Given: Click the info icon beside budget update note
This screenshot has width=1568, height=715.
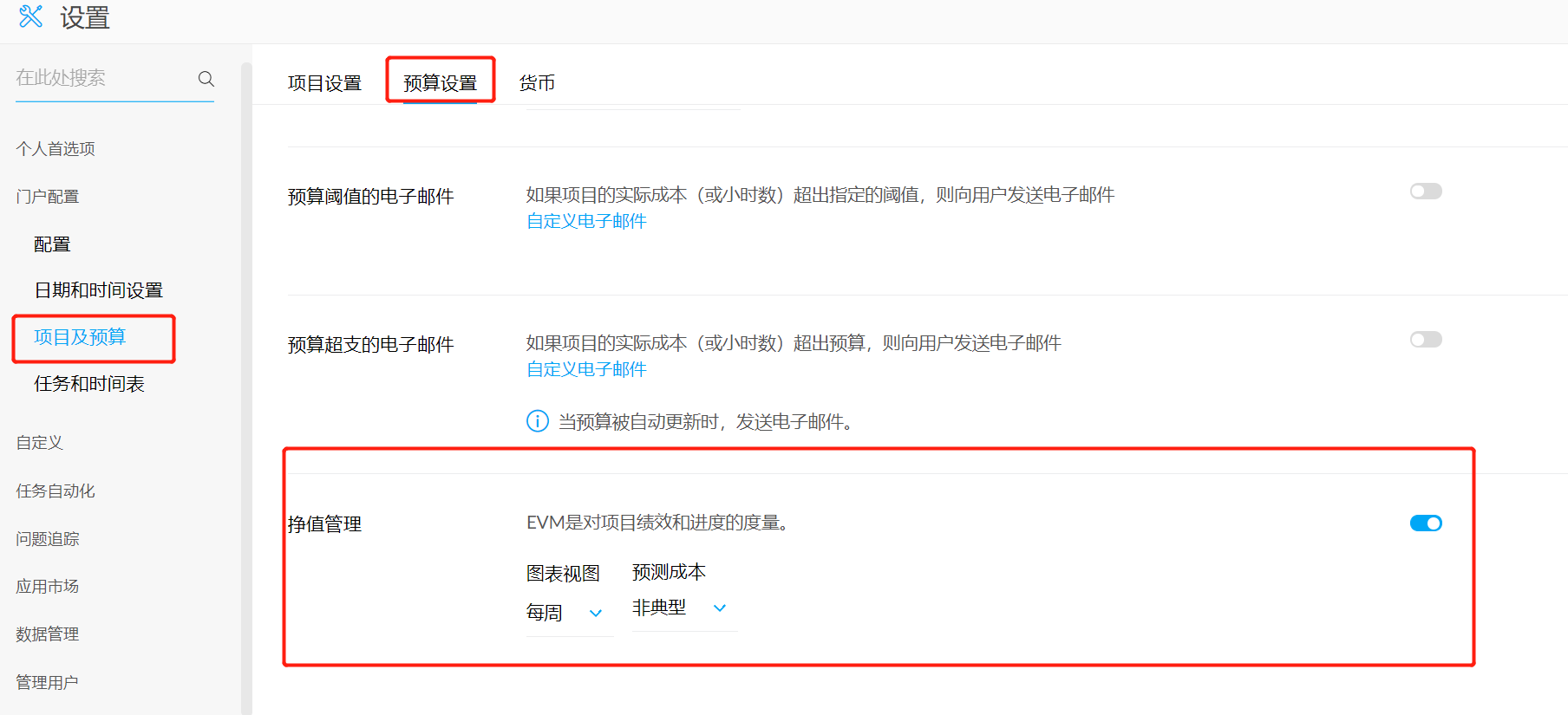Looking at the screenshot, I should click(x=538, y=421).
